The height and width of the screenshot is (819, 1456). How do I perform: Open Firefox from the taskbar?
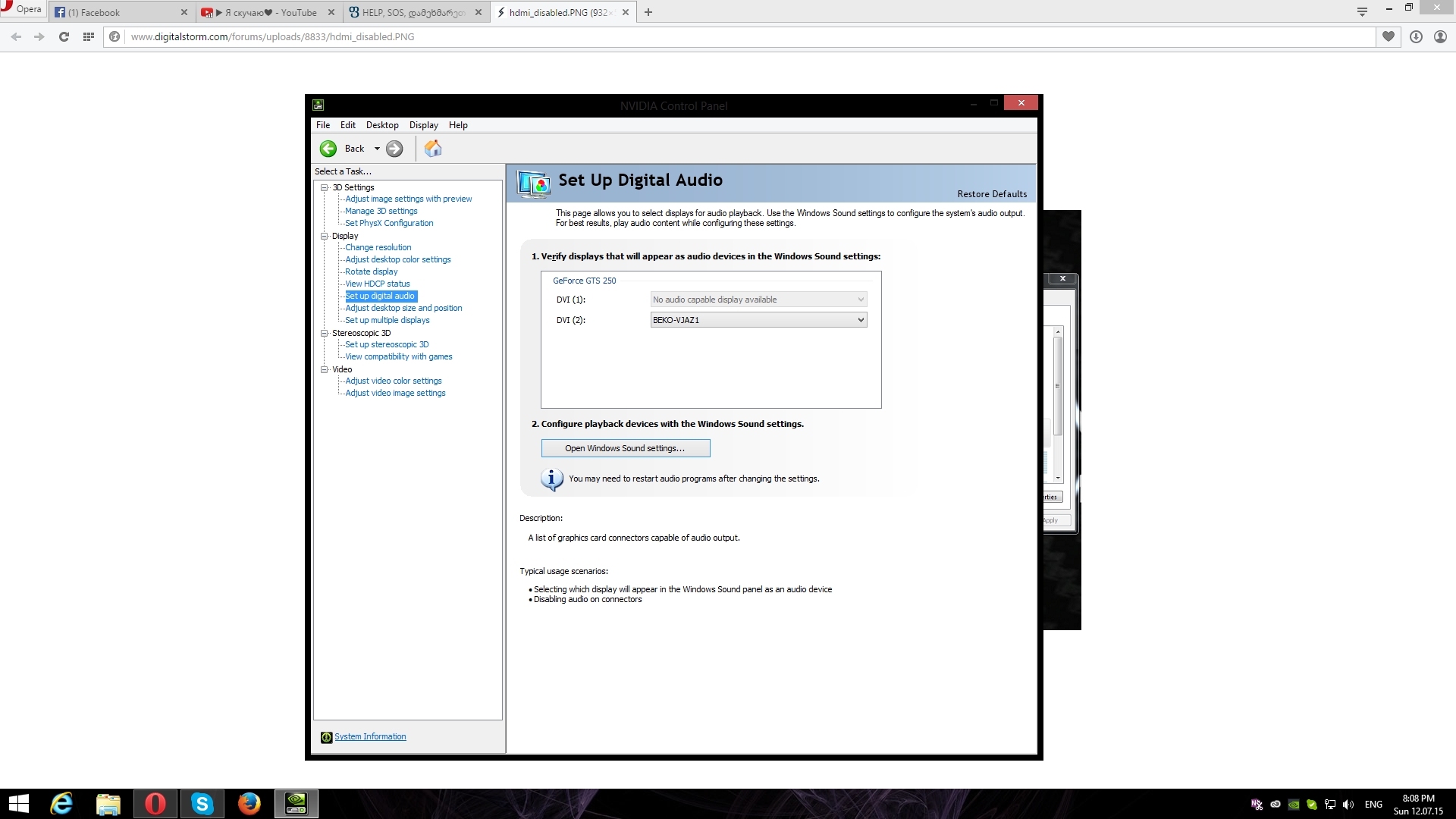[249, 804]
